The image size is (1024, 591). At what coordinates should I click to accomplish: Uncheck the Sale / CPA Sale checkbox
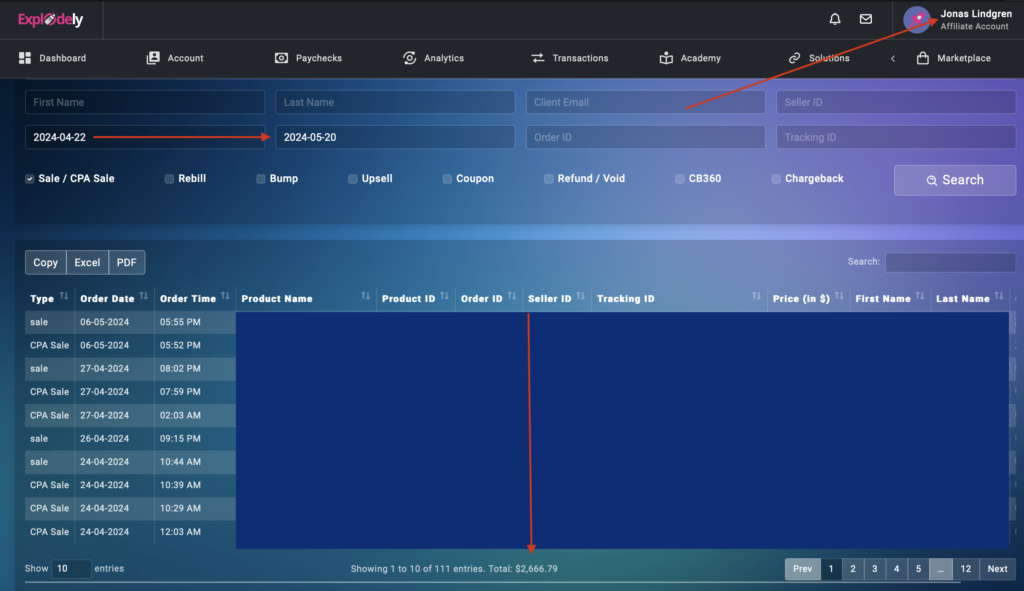(x=30, y=179)
